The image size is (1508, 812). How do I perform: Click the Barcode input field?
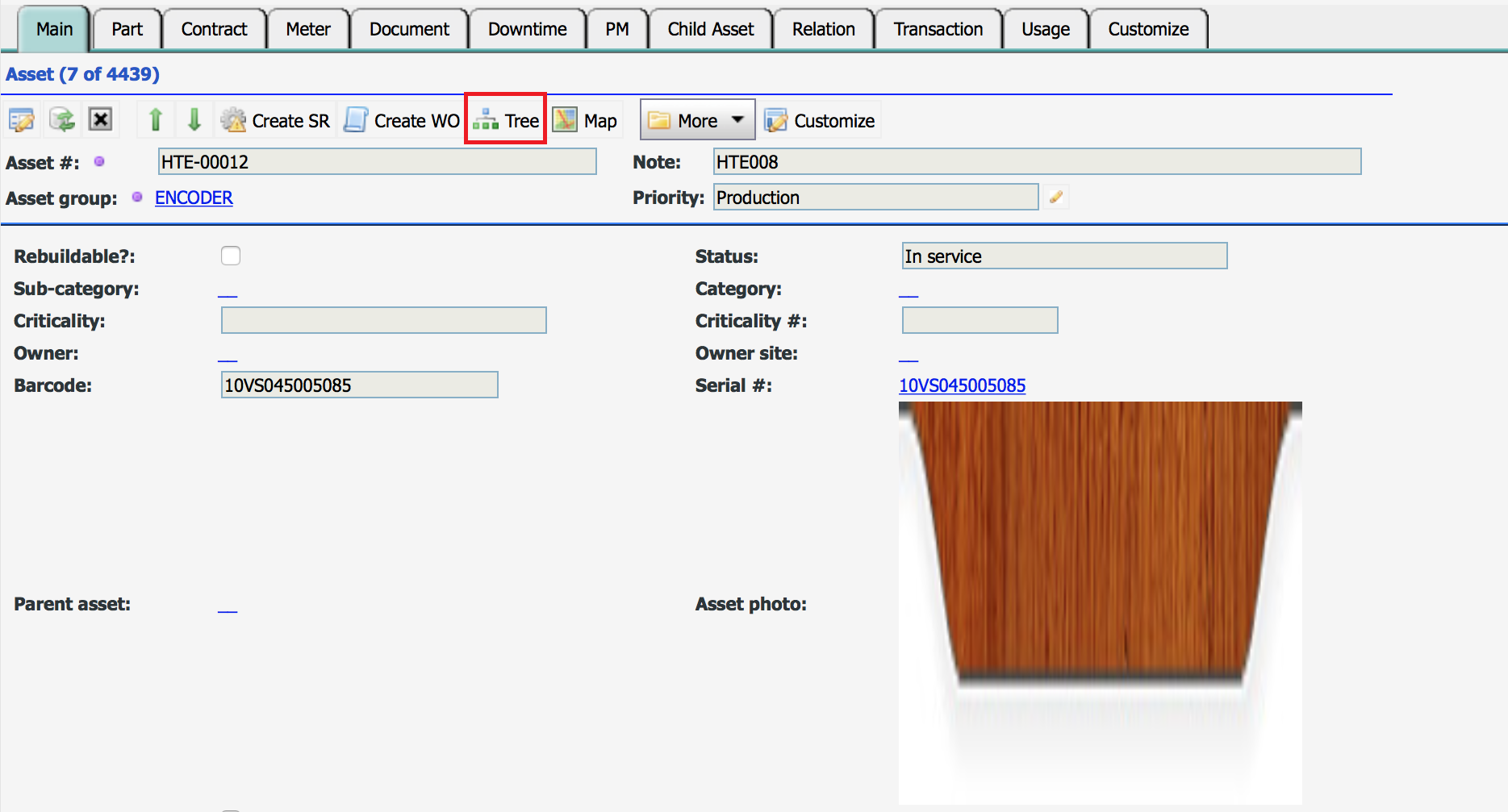(x=359, y=385)
